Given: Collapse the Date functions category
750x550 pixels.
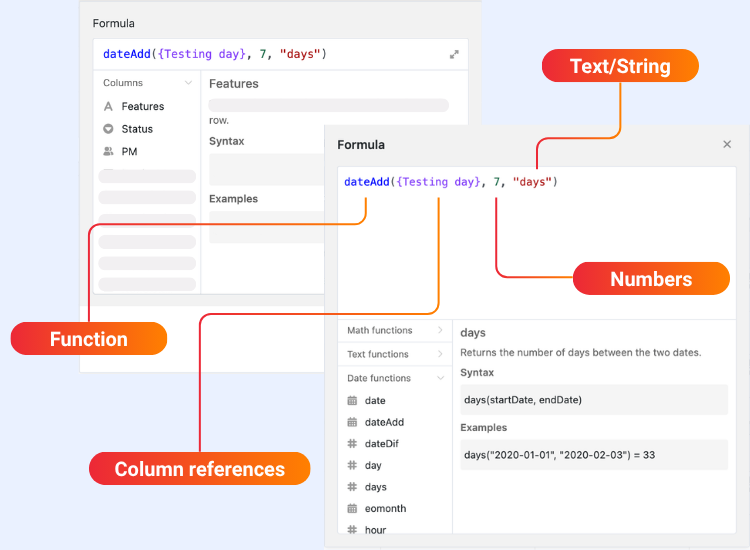Looking at the screenshot, I should pyautogui.click(x=439, y=378).
